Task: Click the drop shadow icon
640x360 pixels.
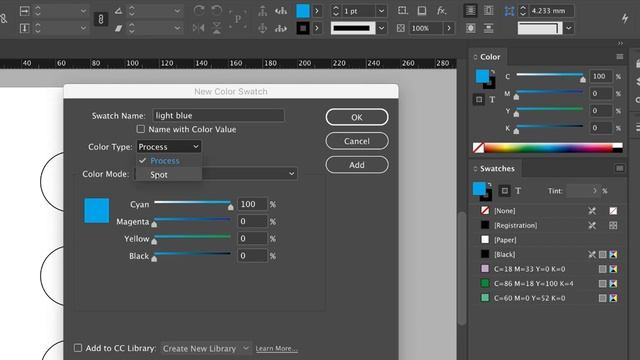Action: tap(422, 11)
